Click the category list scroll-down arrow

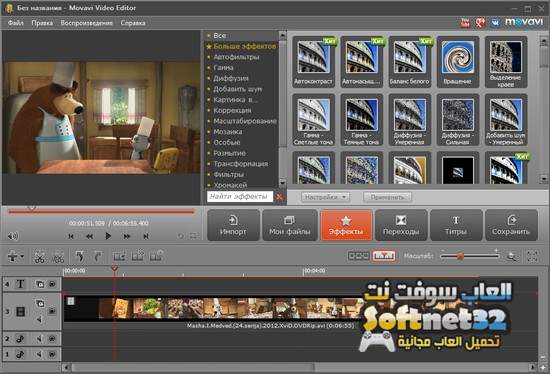click(x=282, y=183)
